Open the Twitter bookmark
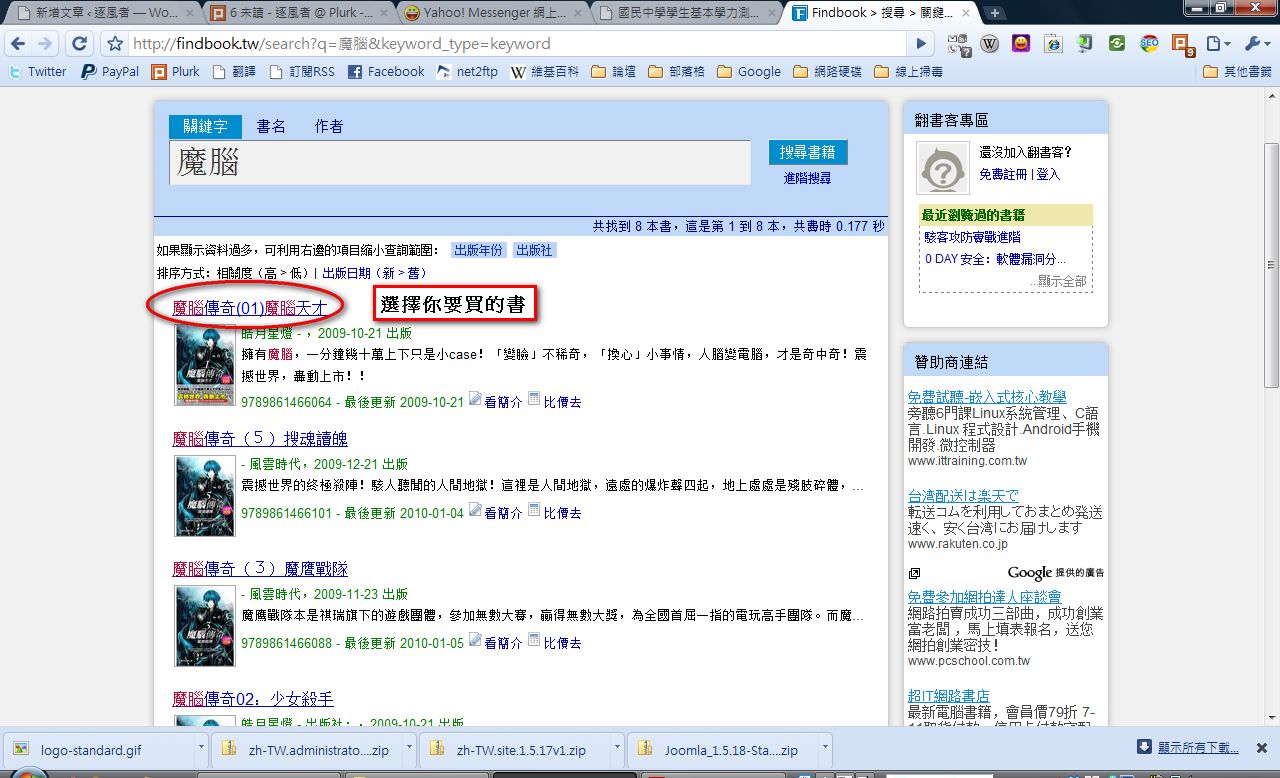Image resolution: width=1280 pixels, height=778 pixels. pyautogui.click(x=37, y=72)
